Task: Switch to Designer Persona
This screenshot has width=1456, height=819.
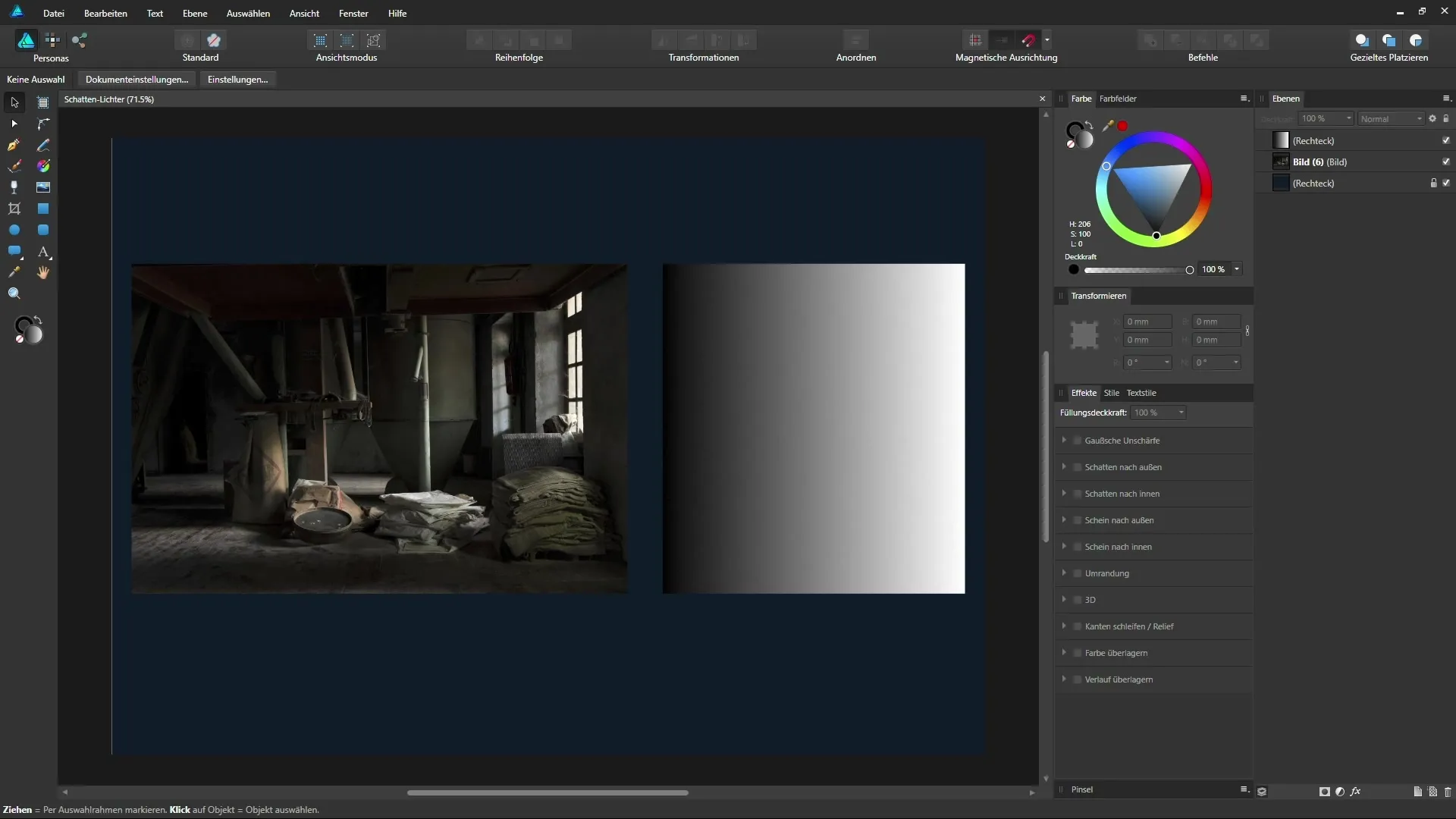Action: (26, 40)
